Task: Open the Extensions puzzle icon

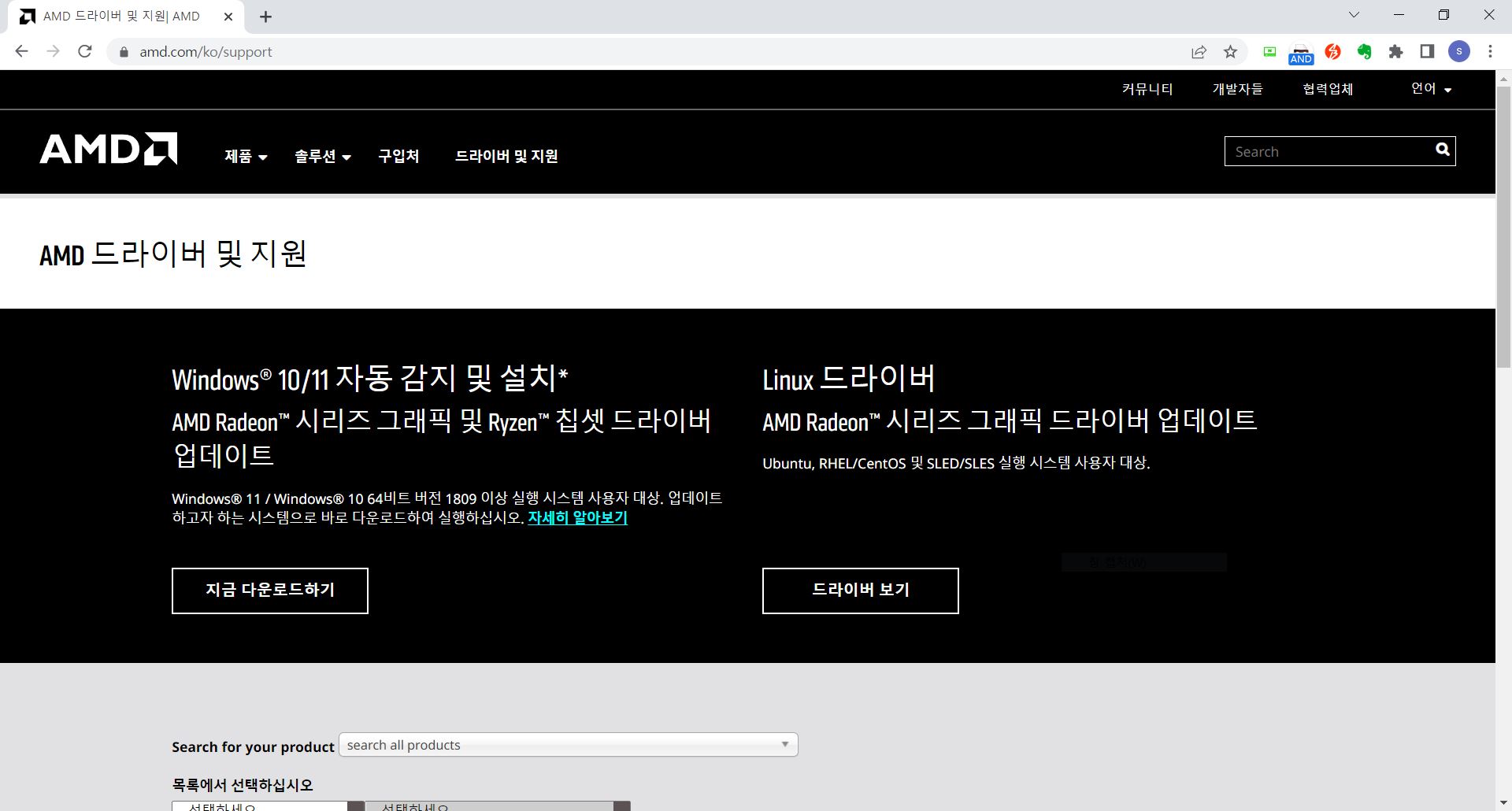Action: [1395, 52]
